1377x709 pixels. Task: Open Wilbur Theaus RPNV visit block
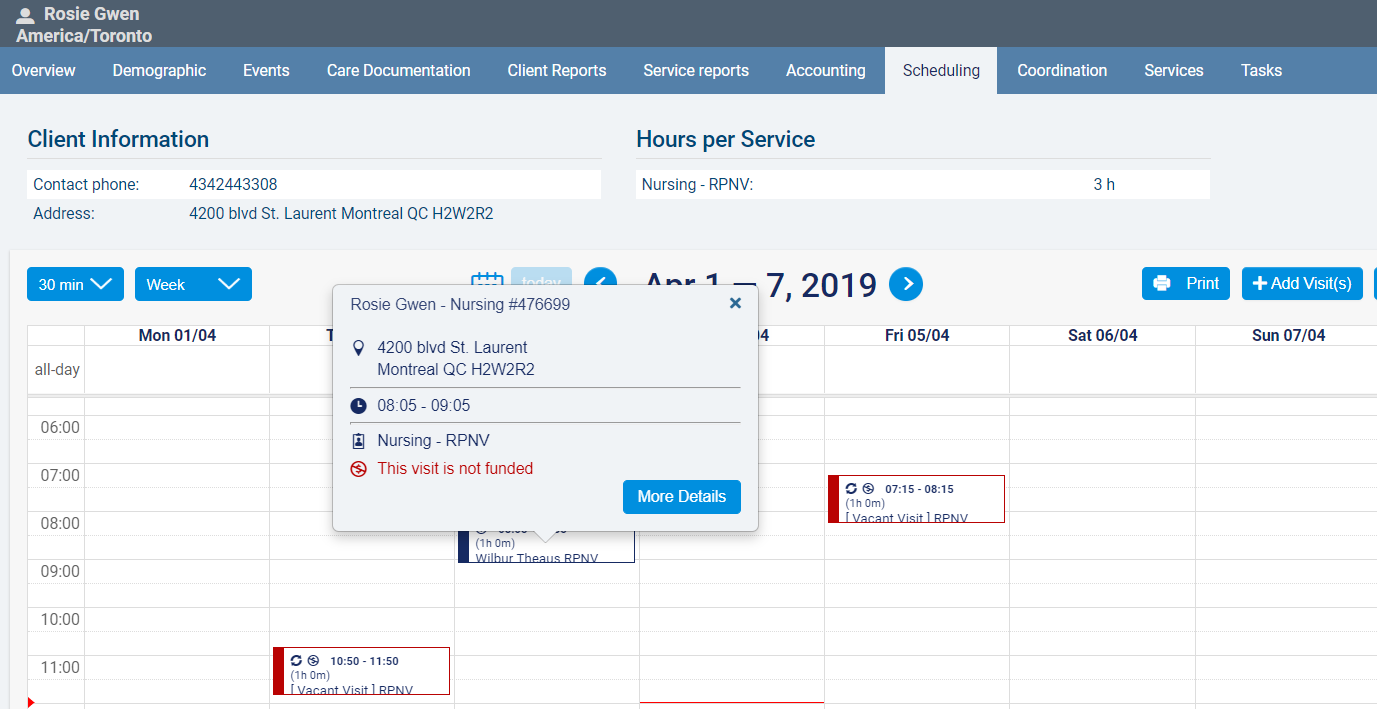546,550
